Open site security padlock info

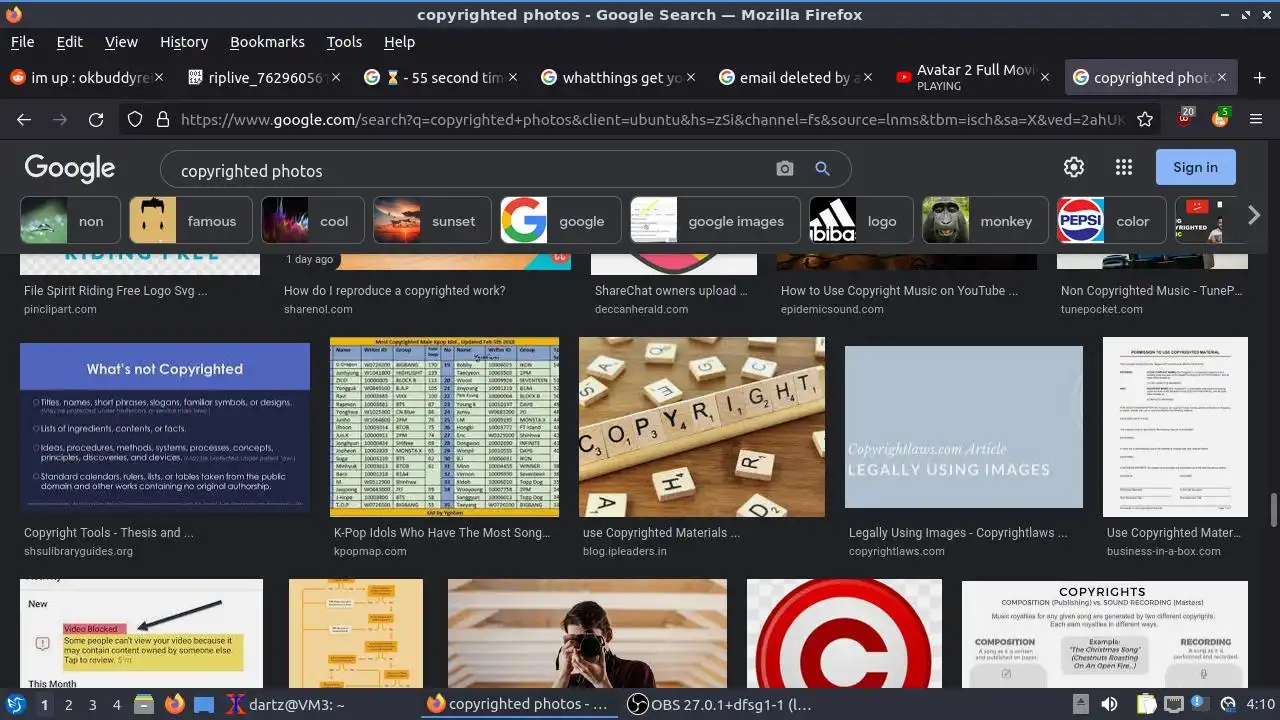[x=163, y=120]
